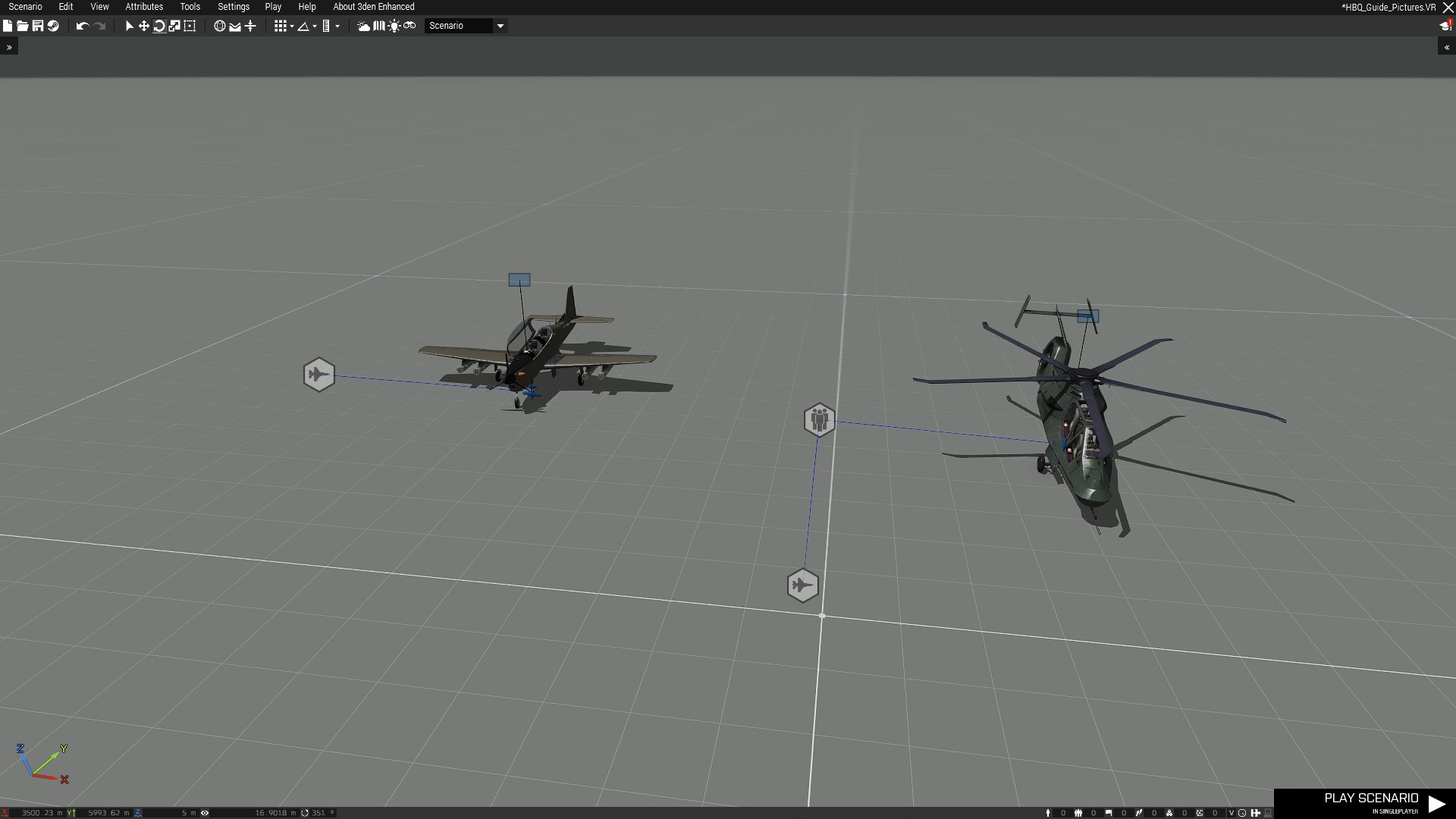The width and height of the screenshot is (1456, 819).
Task: Open the Attributes menu
Action: click(144, 7)
